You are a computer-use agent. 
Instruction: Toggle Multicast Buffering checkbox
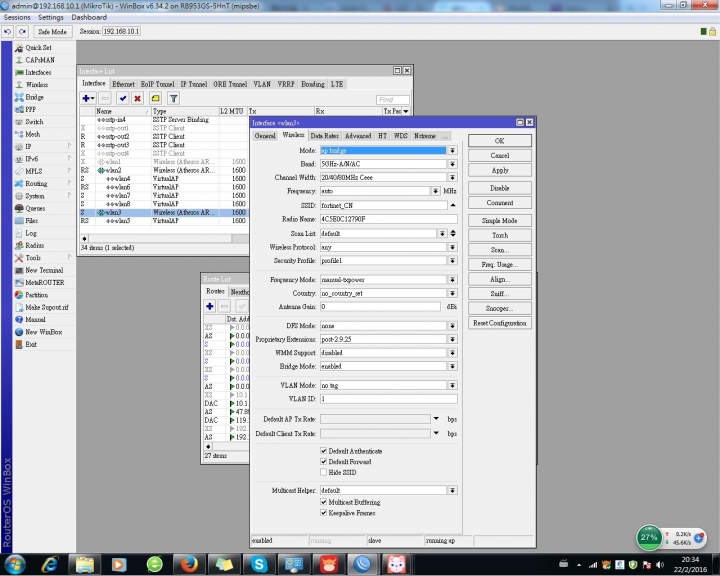tap(324, 502)
